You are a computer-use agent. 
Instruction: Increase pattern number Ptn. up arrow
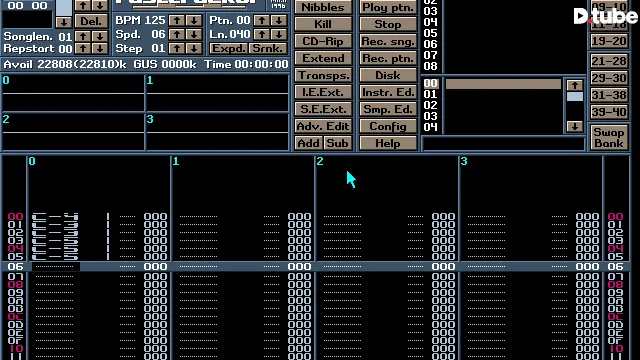[262, 20]
